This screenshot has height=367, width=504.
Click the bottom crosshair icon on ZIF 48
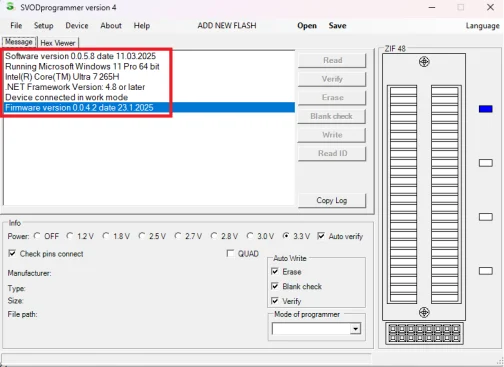tap(424, 312)
